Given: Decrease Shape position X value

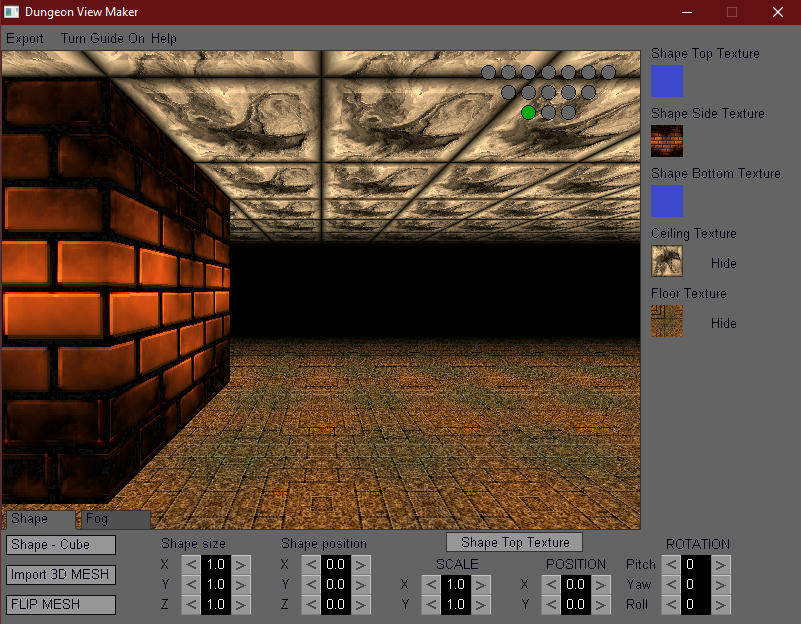Looking at the screenshot, I should (311, 565).
